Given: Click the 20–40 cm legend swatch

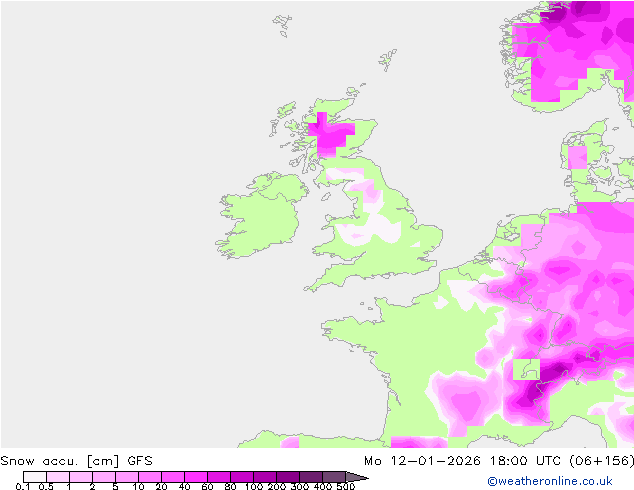Looking at the screenshot, I should click(x=173, y=477).
